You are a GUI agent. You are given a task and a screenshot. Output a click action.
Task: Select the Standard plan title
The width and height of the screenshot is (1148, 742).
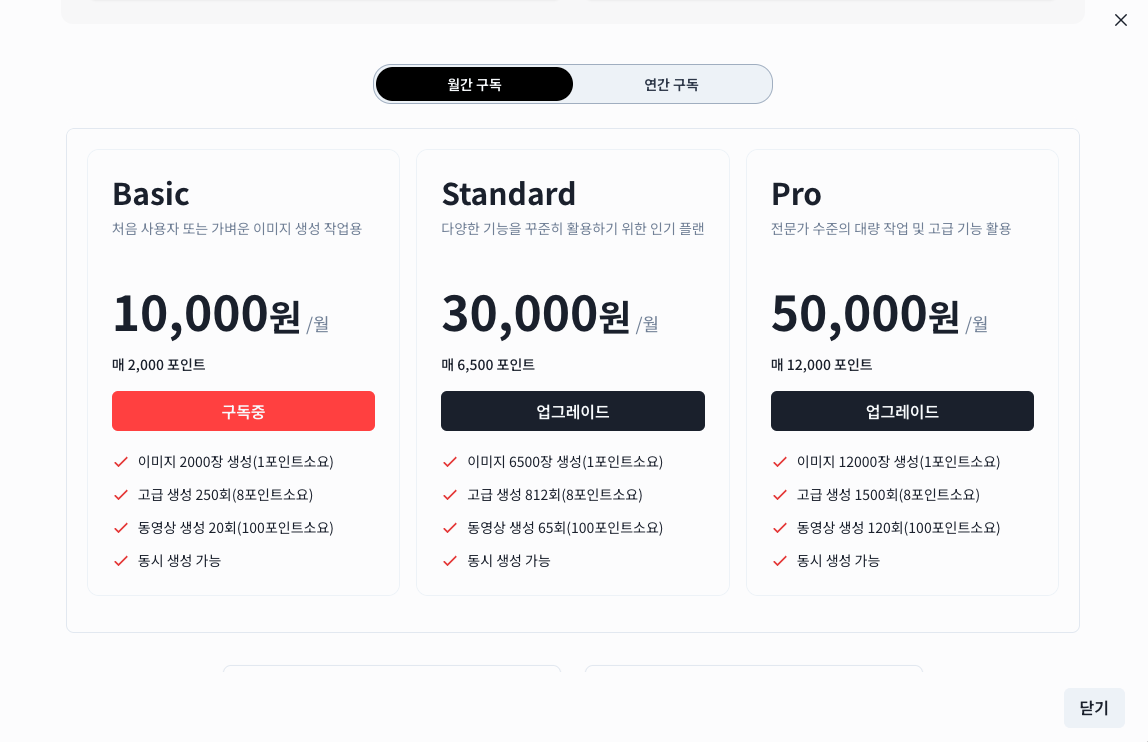[509, 194]
